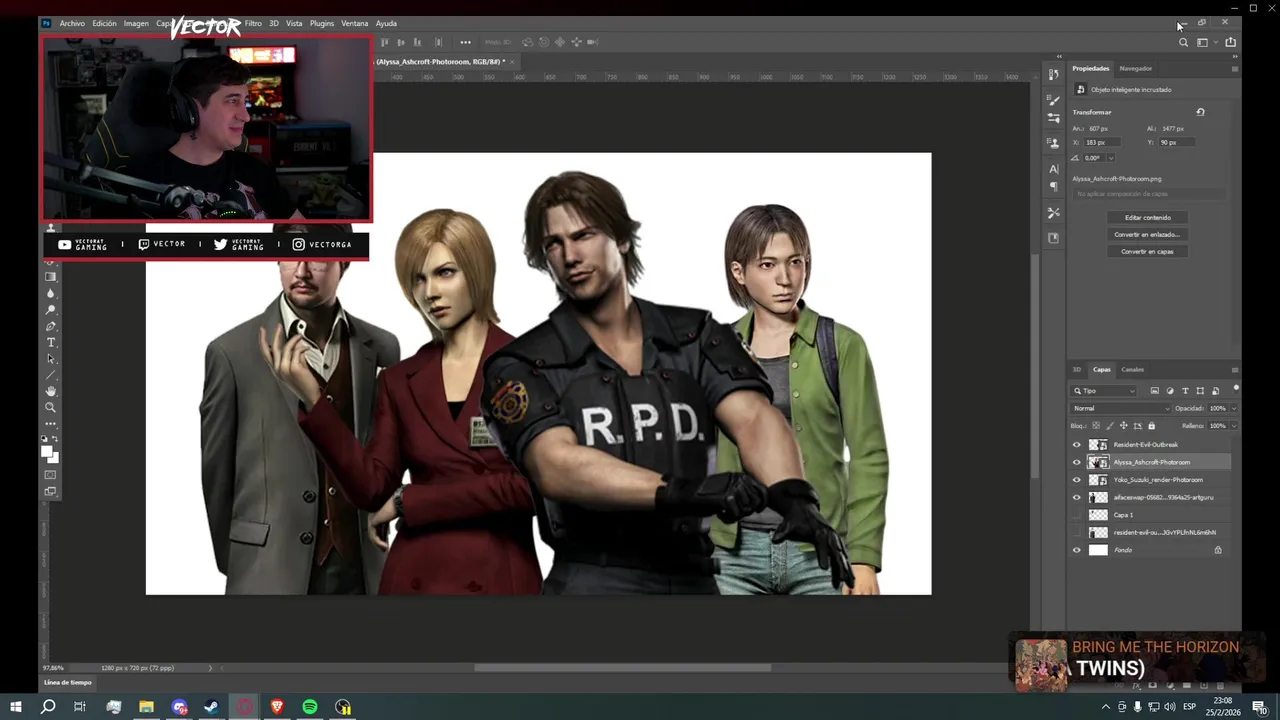Filter layers by smart object icon
Viewport: 1280px width, 720px height.
[1215, 391]
